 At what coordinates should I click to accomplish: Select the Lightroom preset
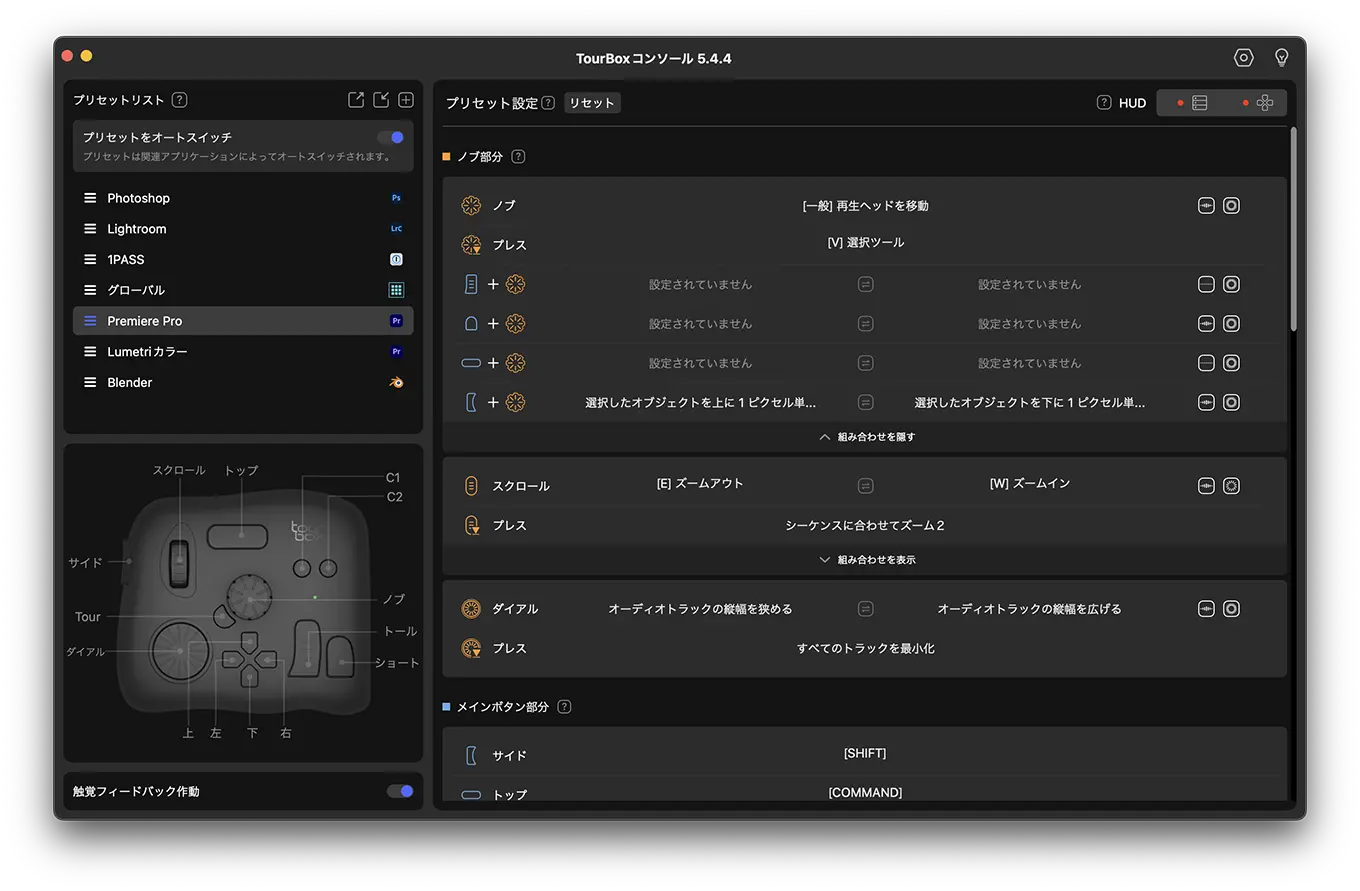(x=243, y=229)
